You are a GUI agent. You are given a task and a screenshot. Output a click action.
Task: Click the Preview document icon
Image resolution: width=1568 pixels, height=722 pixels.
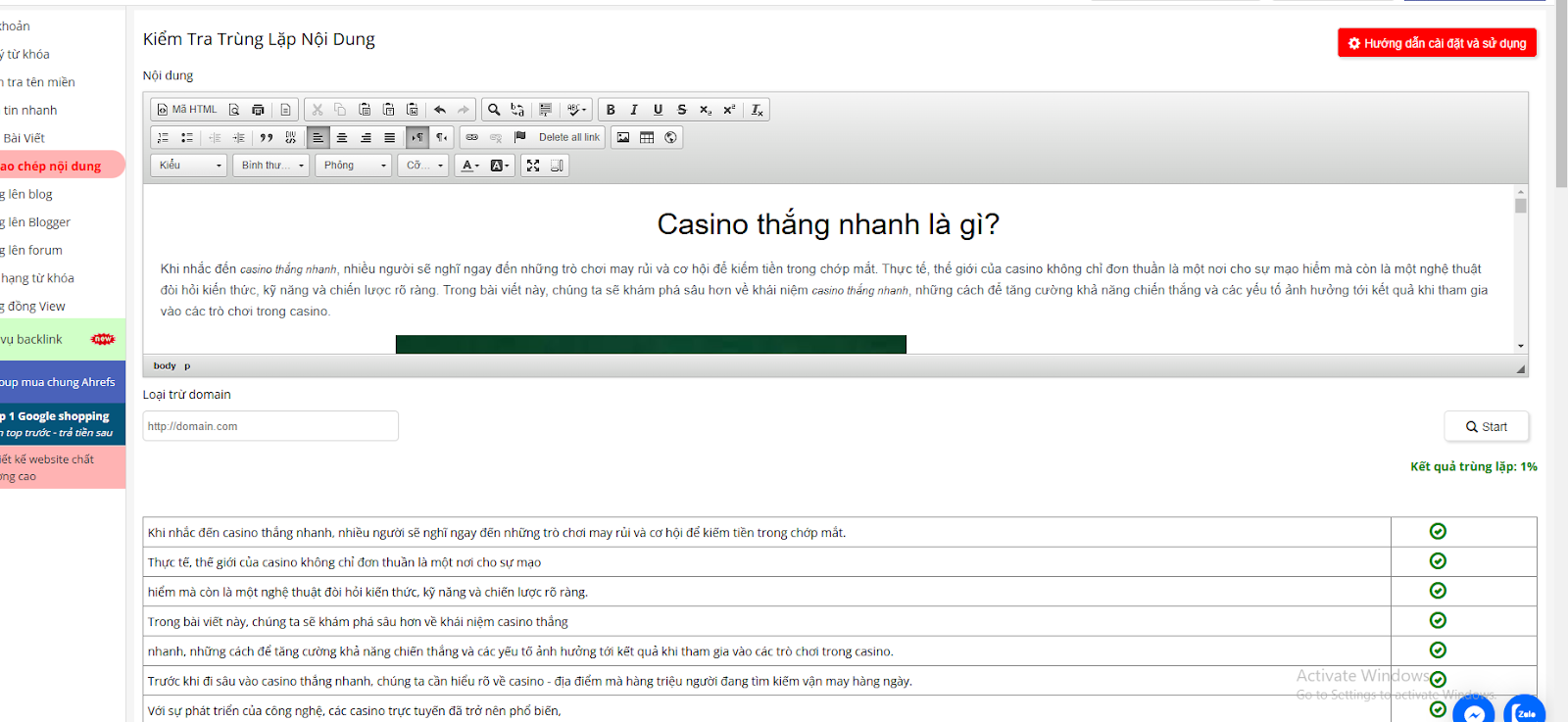tap(234, 110)
